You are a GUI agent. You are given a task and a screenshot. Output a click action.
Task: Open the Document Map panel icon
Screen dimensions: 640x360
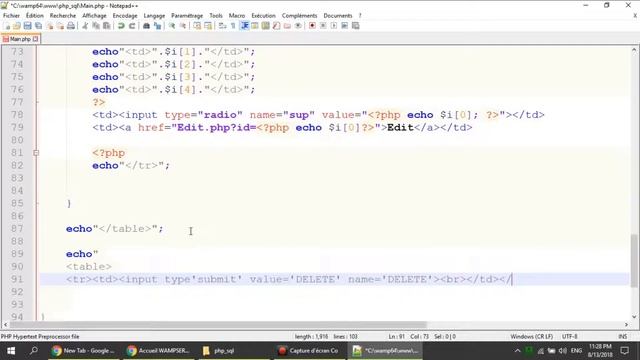pyautogui.click(x=265, y=26)
